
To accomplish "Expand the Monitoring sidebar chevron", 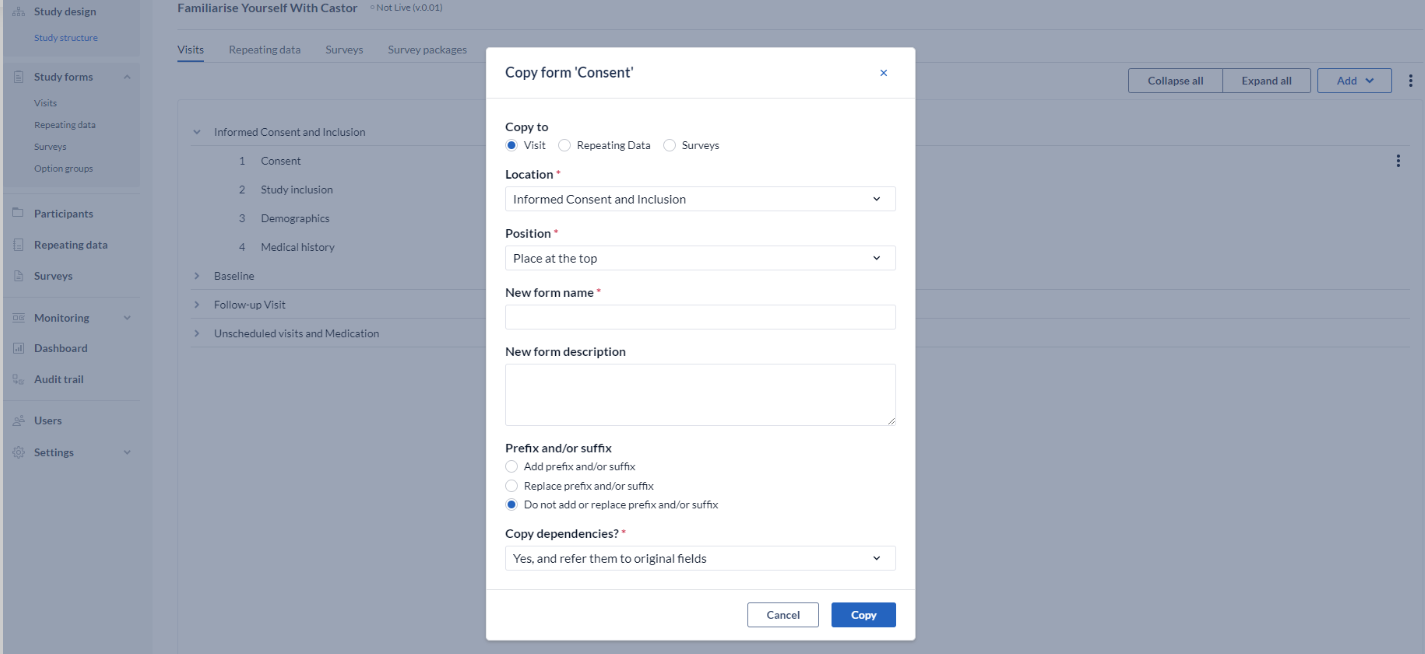I will (127, 318).
